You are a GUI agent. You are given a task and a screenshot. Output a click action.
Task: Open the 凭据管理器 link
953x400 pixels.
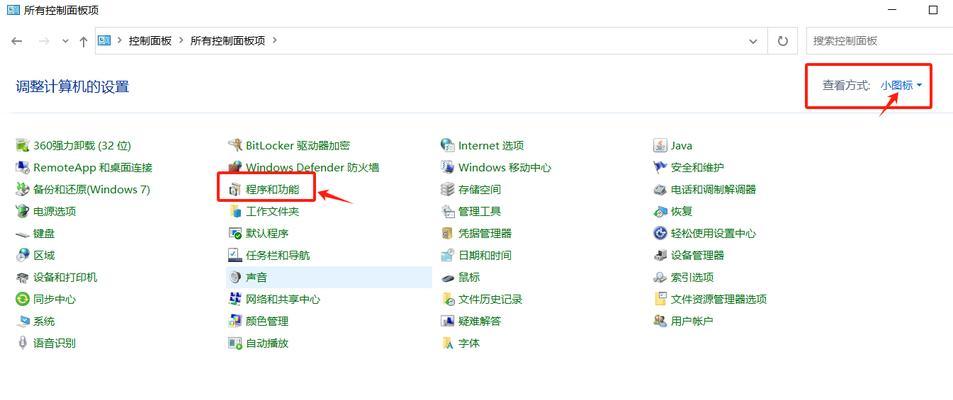485,233
